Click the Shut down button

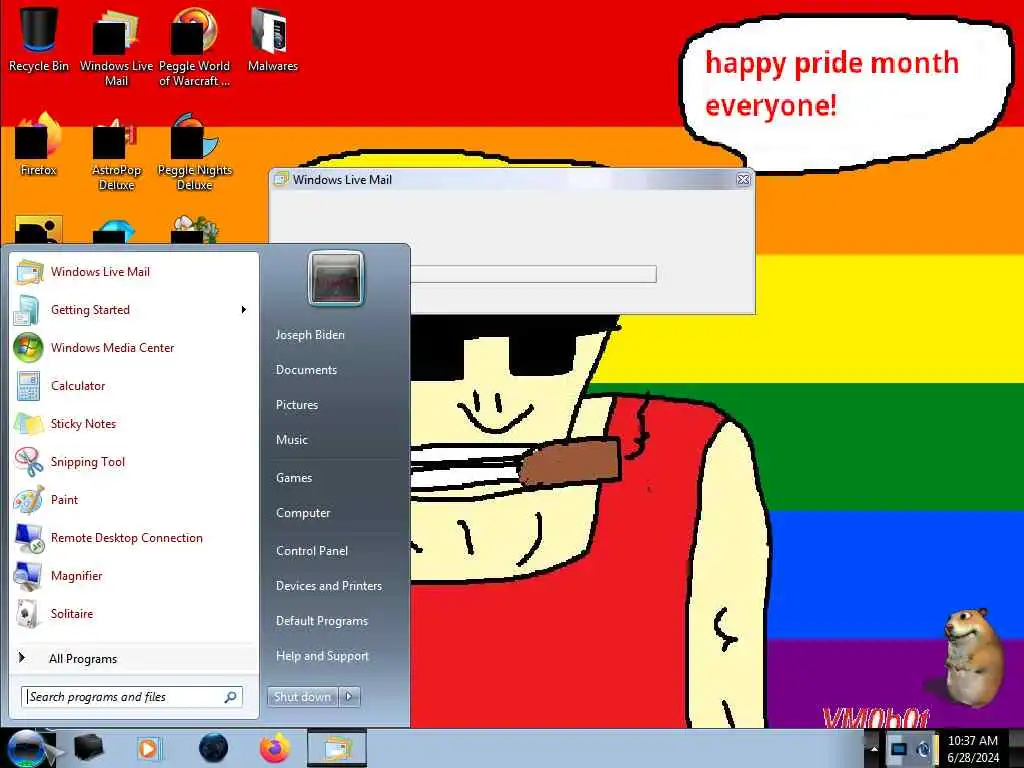tap(302, 697)
